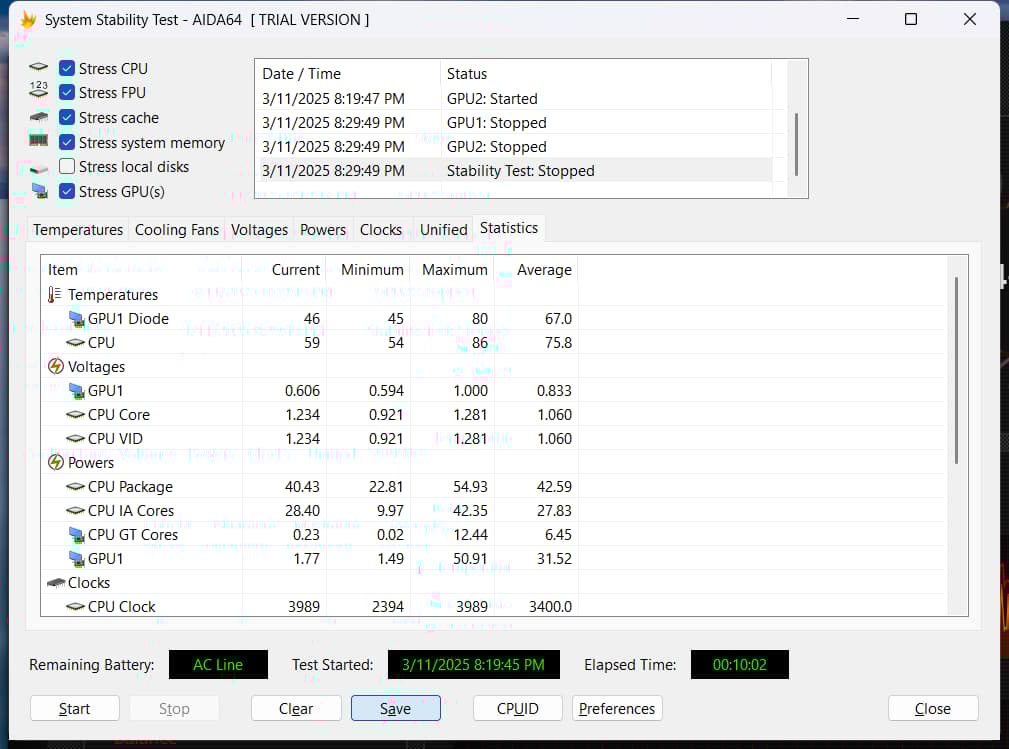Click the event log vertical scrollbar
Viewport: 1009px width, 749px height.
tap(796, 143)
